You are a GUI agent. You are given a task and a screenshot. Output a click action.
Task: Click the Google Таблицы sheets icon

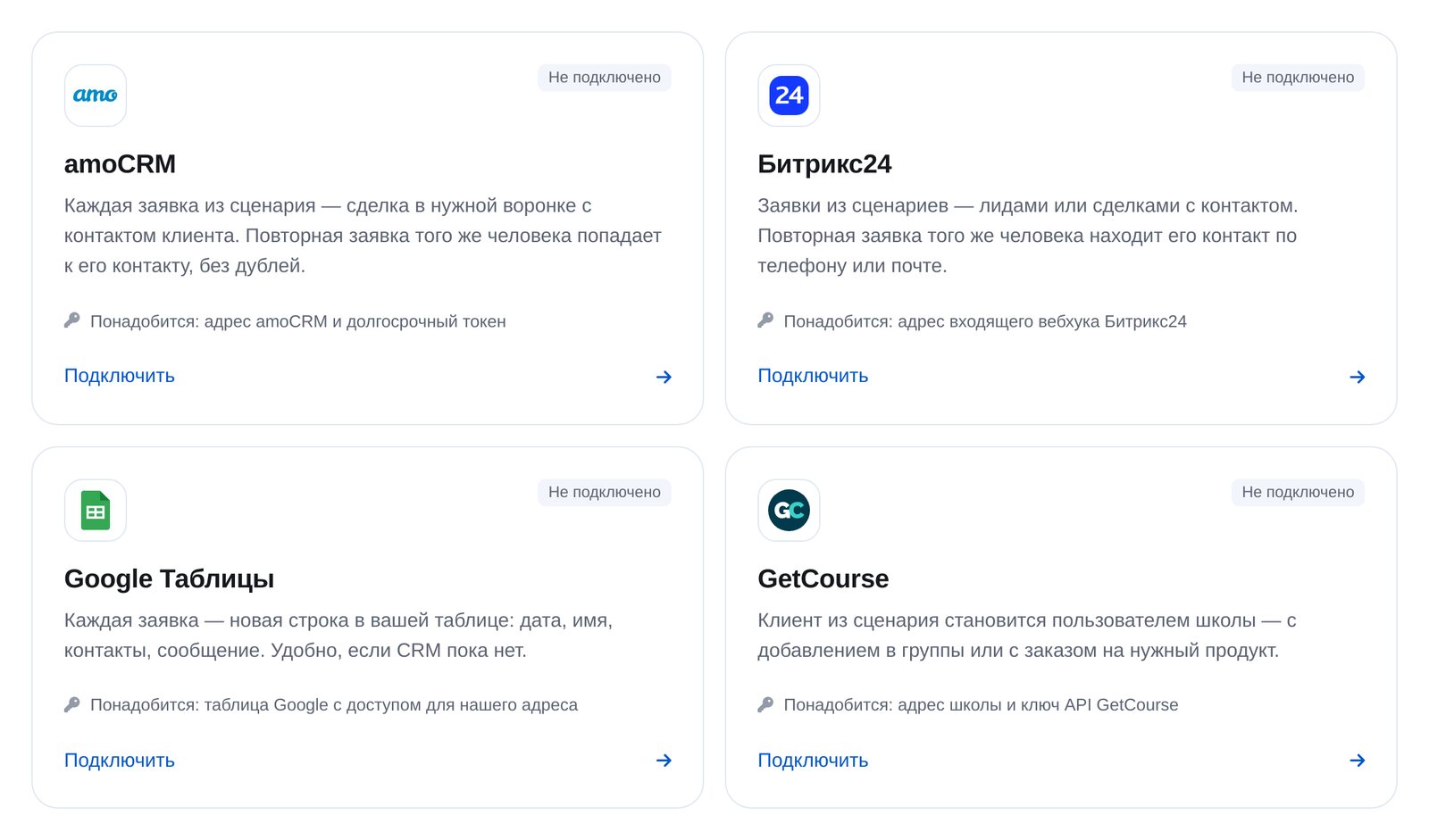tap(96, 511)
